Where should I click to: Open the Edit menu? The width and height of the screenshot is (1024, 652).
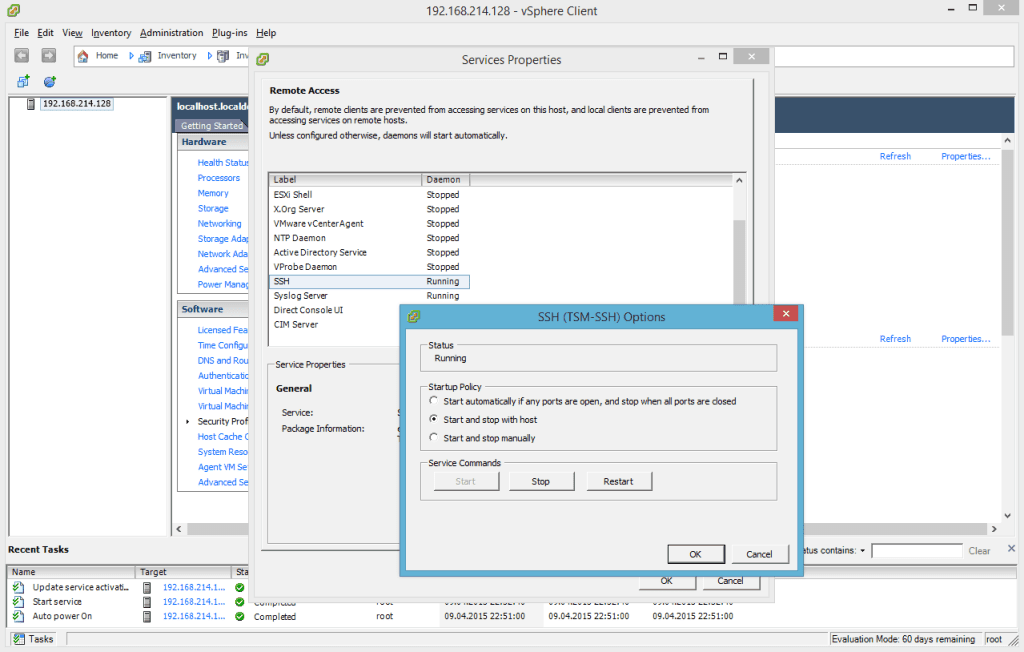45,33
